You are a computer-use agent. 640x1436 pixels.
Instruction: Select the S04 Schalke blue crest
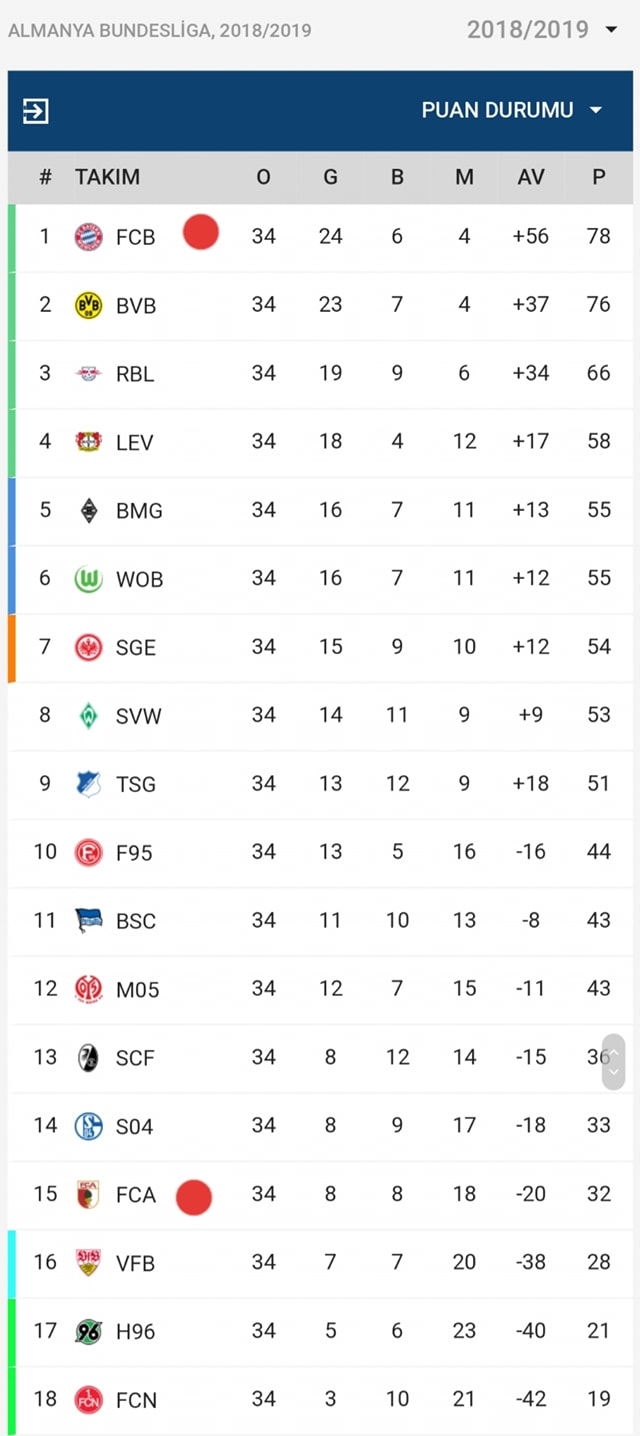tap(89, 1126)
